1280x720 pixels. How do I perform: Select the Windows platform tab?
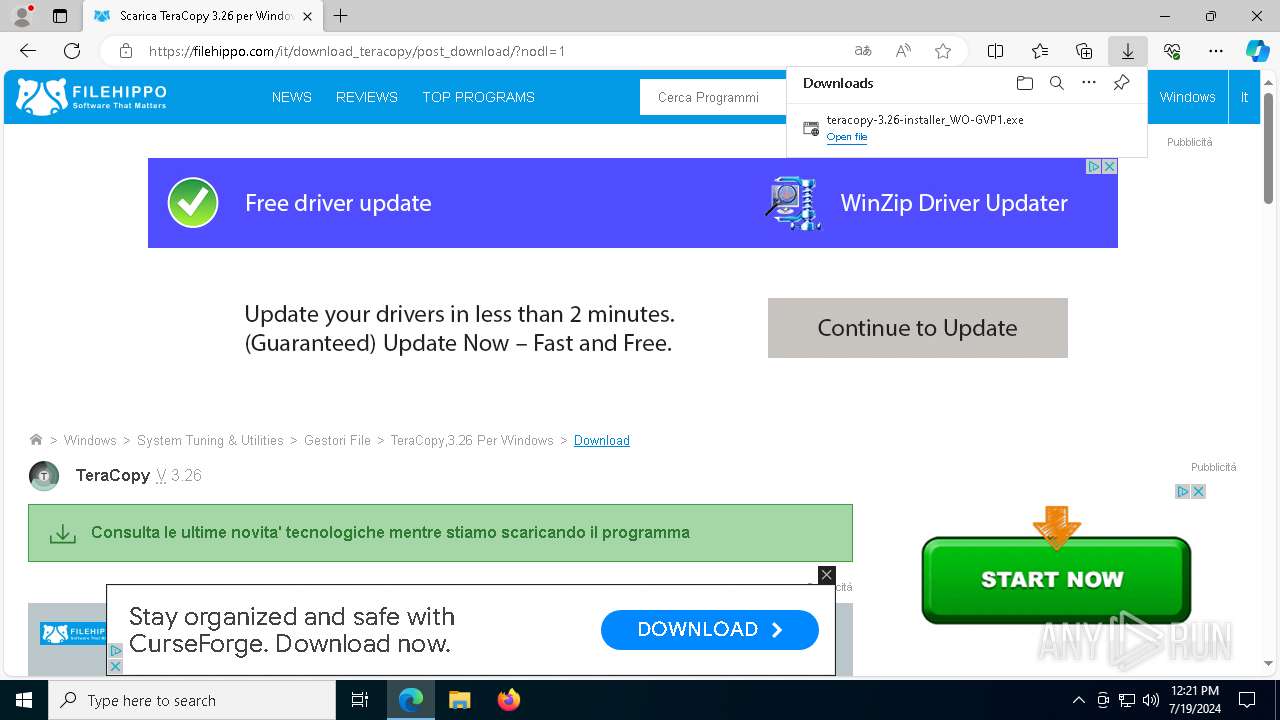tap(1187, 97)
